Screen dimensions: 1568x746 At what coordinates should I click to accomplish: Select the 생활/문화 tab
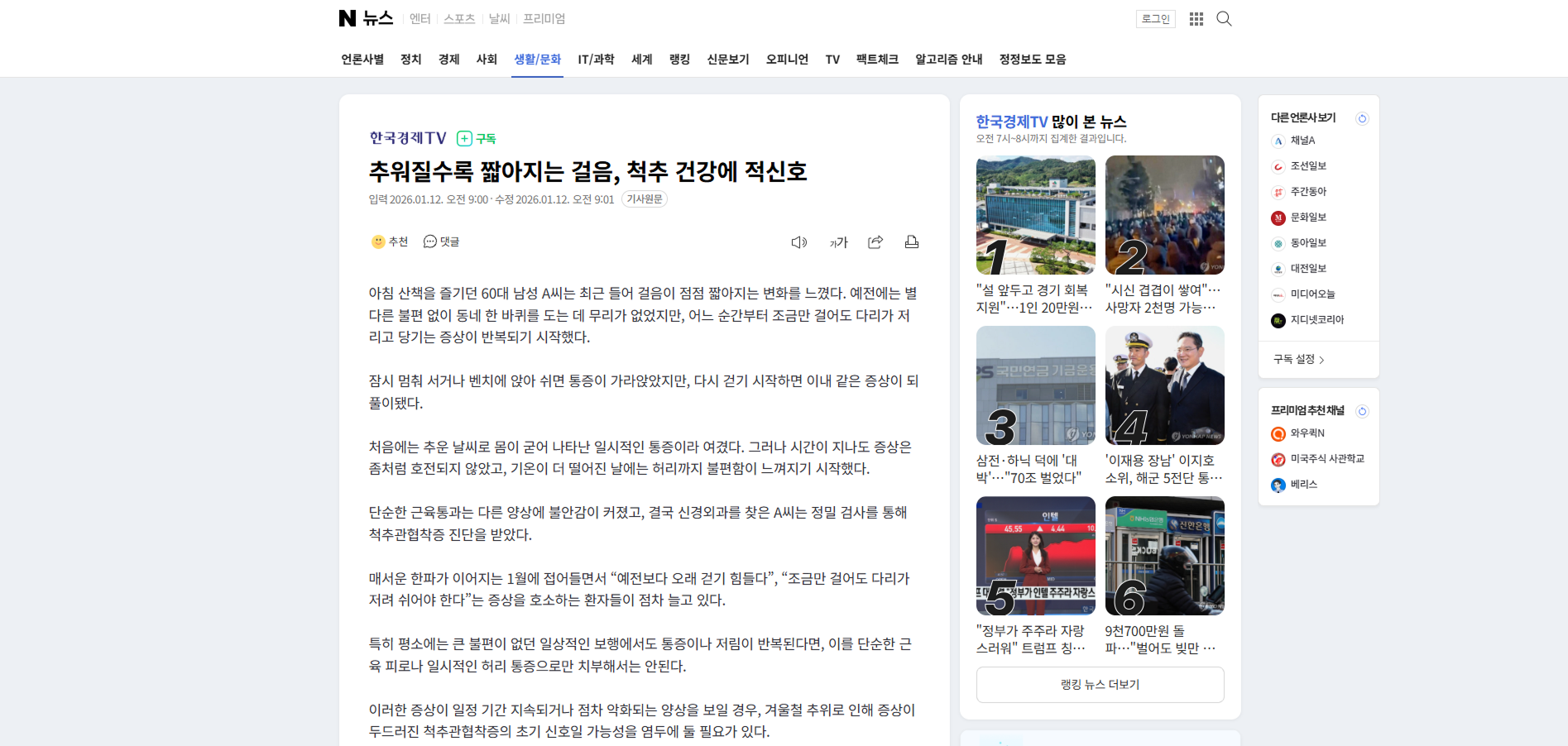tap(537, 60)
